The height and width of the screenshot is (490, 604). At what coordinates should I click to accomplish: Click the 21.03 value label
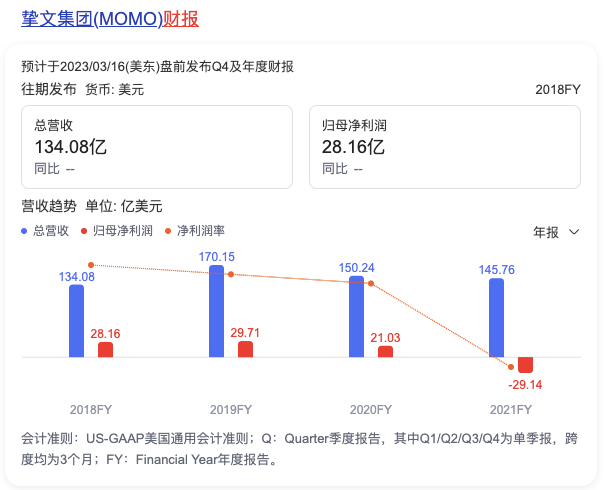(385, 338)
